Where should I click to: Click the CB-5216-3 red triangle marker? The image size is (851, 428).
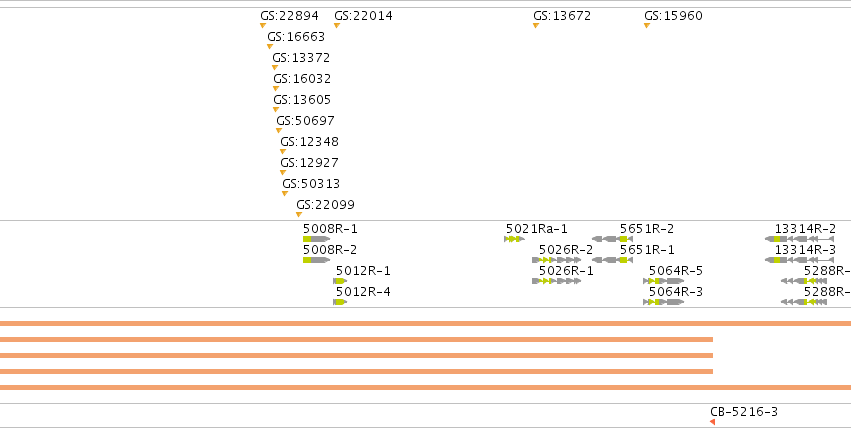click(x=713, y=422)
